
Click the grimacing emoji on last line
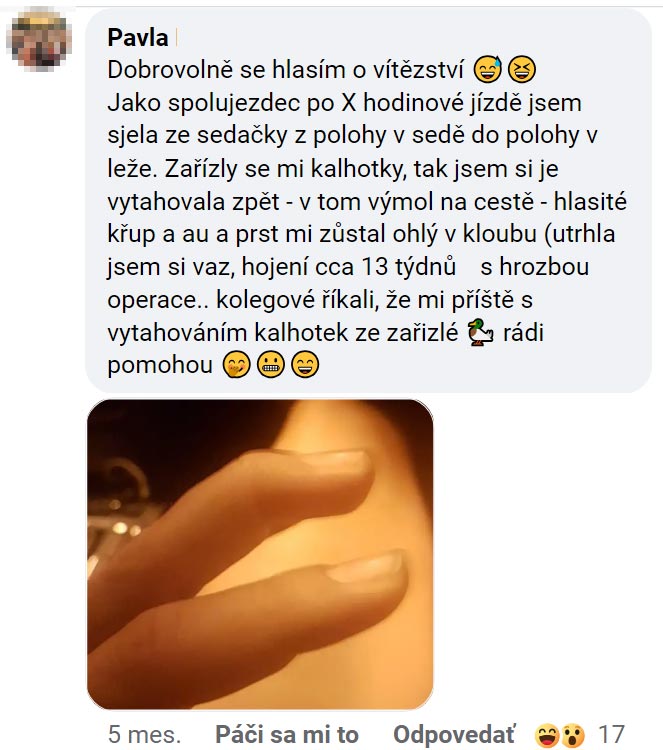pyautogui.click(x=271, y=365)
